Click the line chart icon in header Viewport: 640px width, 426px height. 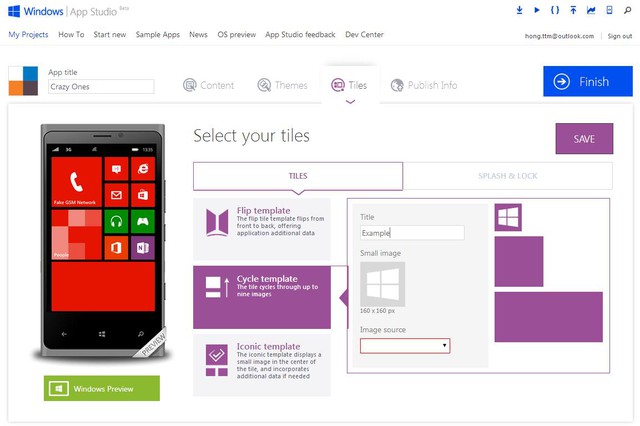point(591,11)
